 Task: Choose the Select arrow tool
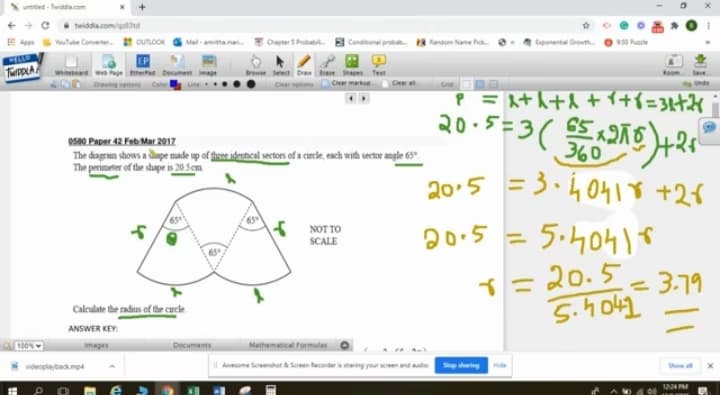point(281,65)
